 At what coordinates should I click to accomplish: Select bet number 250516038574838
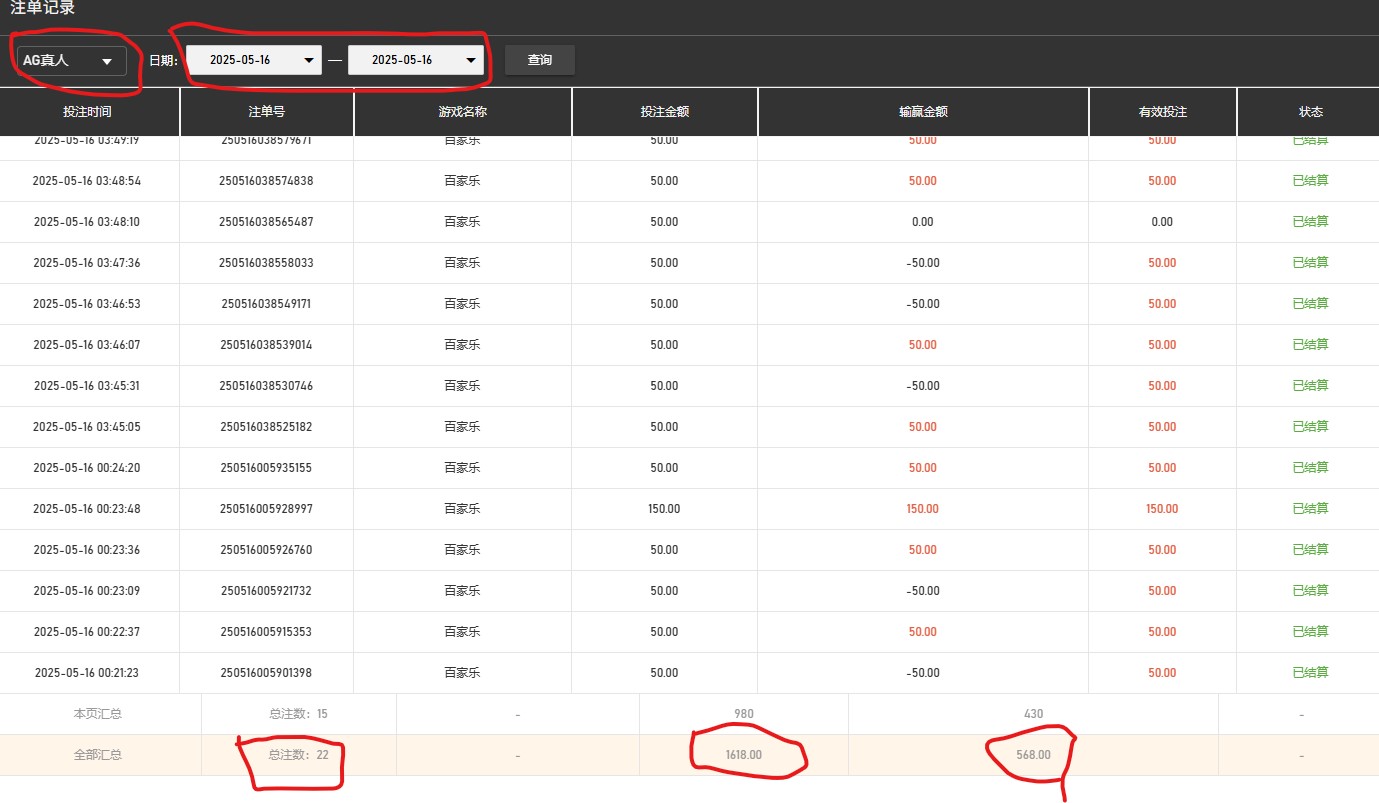[266, 181]
